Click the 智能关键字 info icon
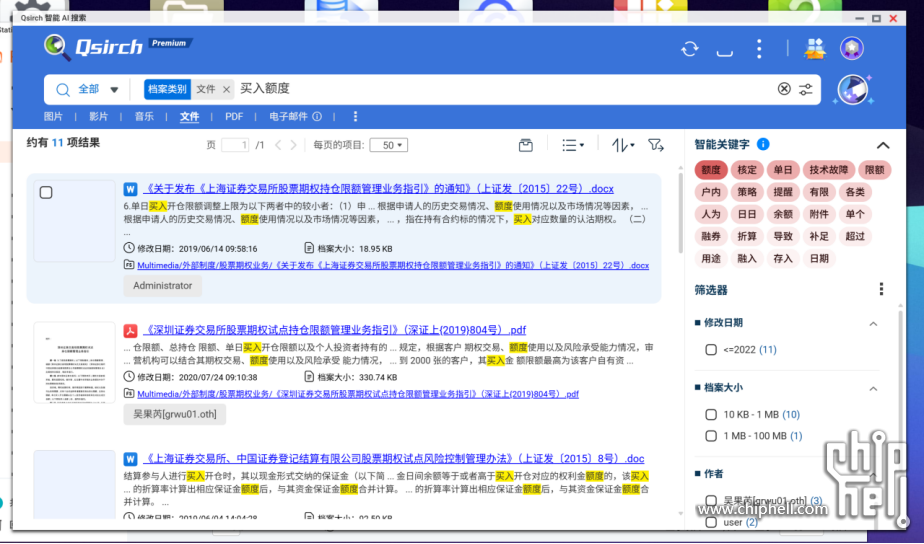 [x=763, y=144]
